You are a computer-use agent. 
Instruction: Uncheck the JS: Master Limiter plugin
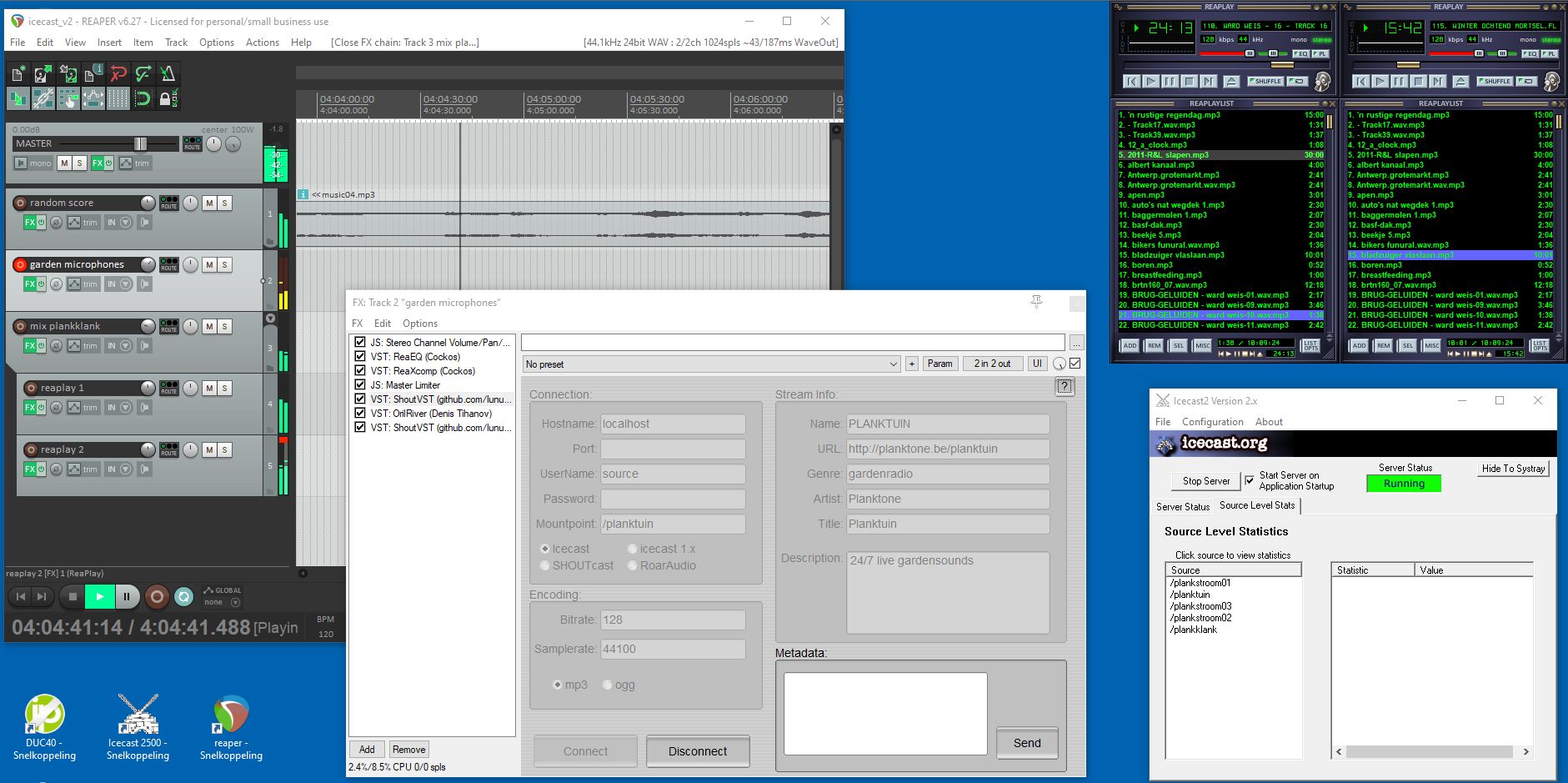tap(360, 385)
